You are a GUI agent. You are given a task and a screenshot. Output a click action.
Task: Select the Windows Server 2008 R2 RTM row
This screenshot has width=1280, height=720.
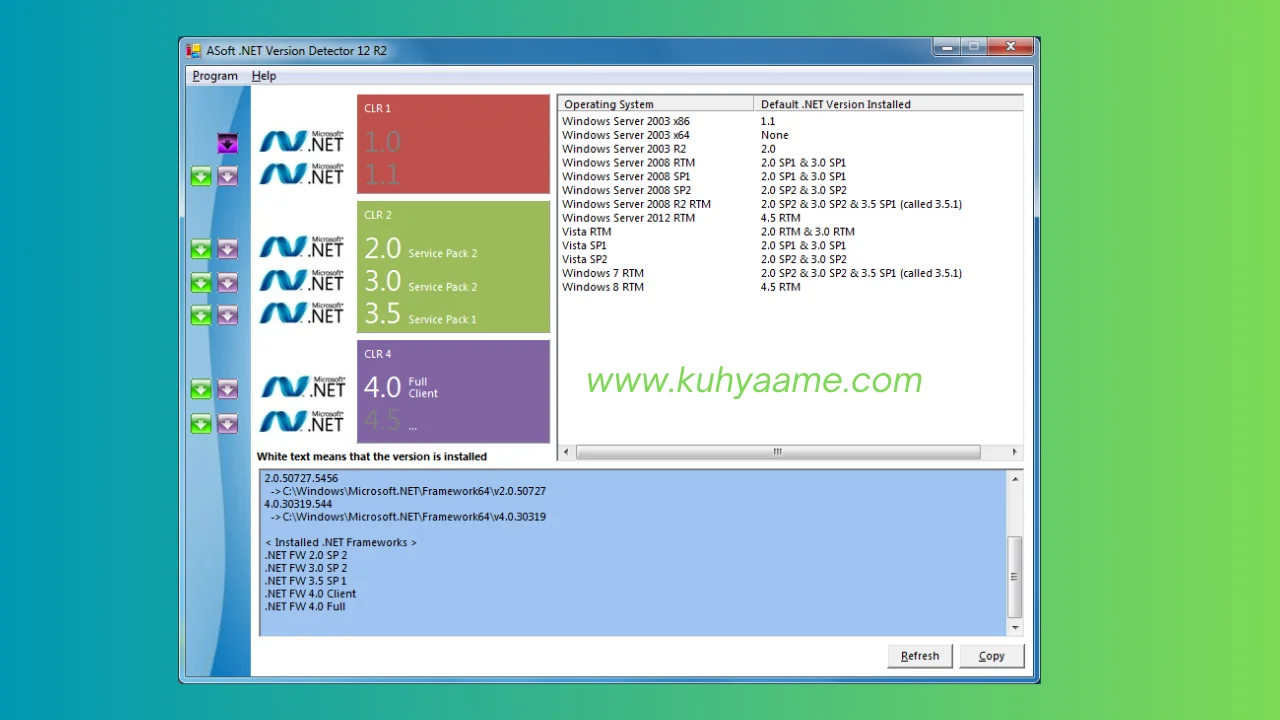pyautogui.click(x=790, y=204)
